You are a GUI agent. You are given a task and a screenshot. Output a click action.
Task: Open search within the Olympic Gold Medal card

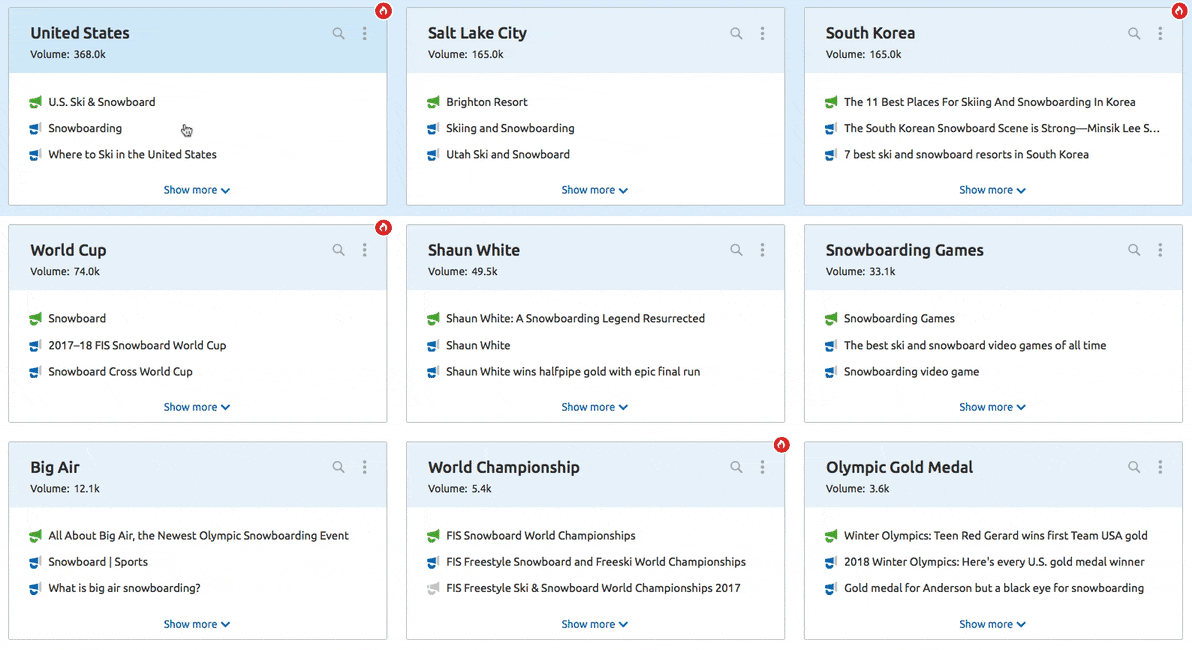coord(1134,466)
